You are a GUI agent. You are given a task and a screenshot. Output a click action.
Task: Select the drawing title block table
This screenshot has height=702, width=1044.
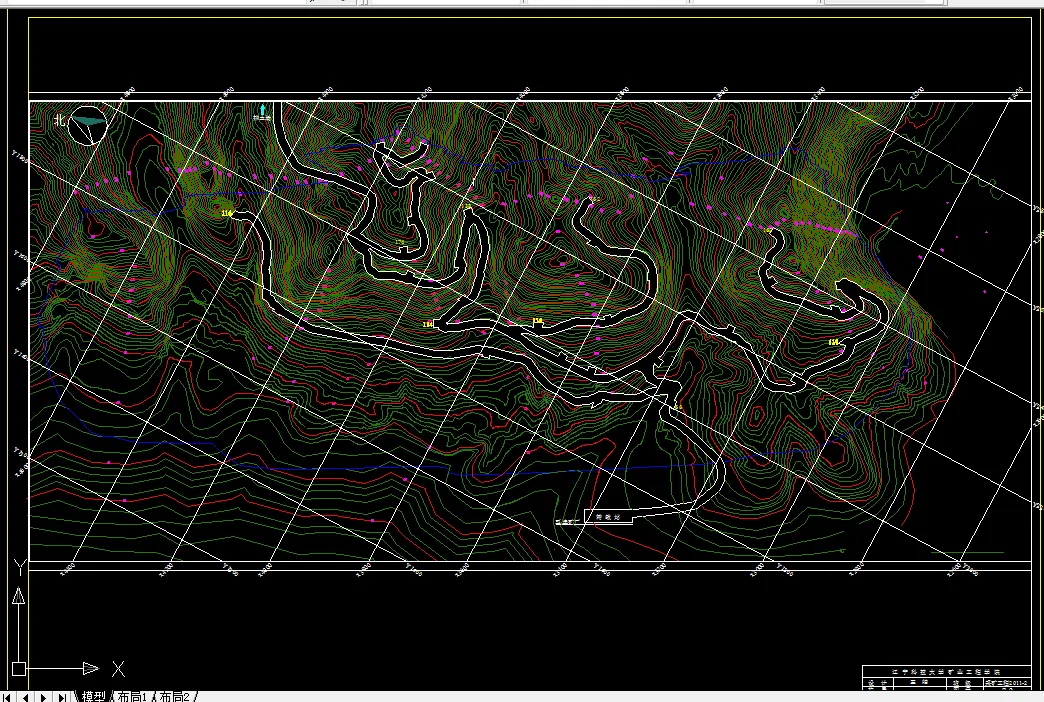click(946, 677)
